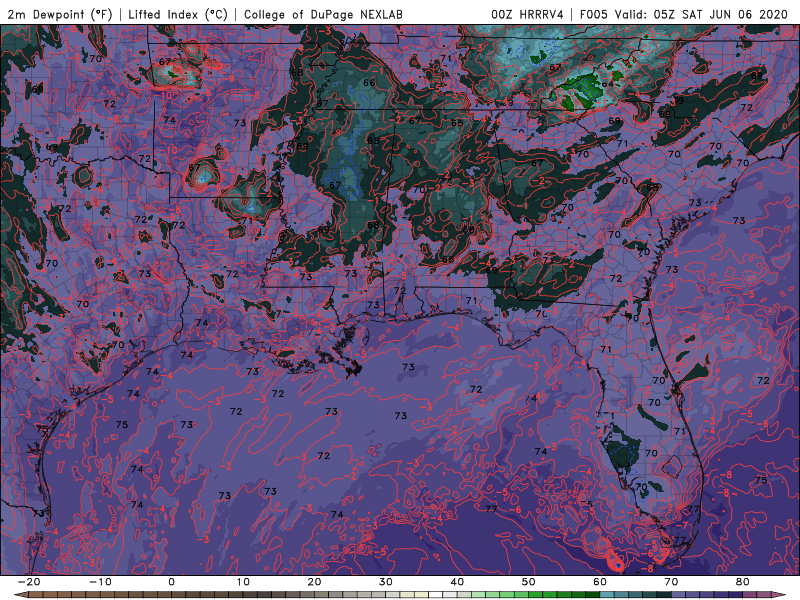The width and height of the screenshot is (800, 600).
Task: Click the -20 label on the color scale
Action: (x=29, y=582)
